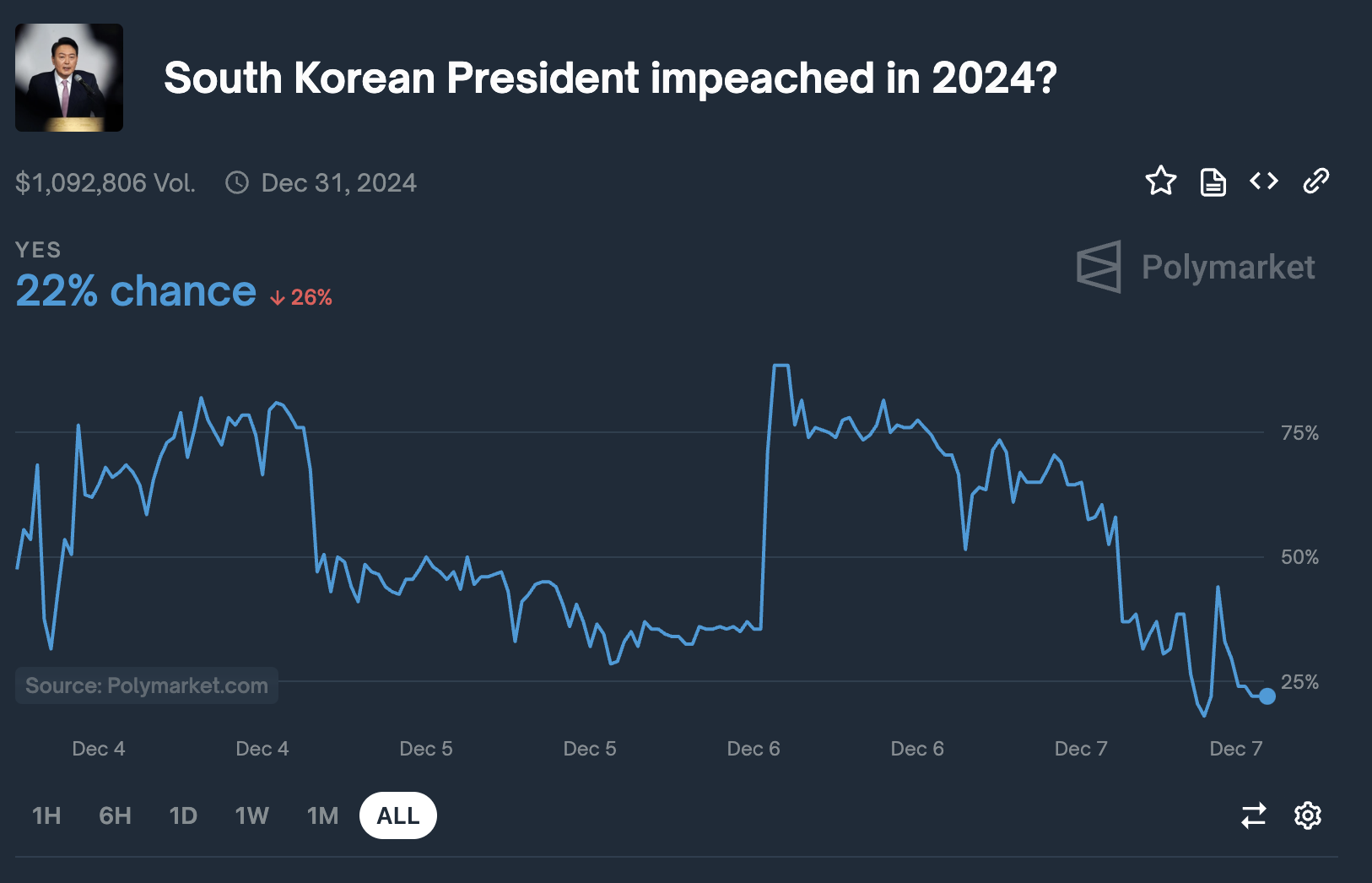Screen dimensions: 1372x883
Task: Open the document rules icon
Action: [x=1213, y=181]
